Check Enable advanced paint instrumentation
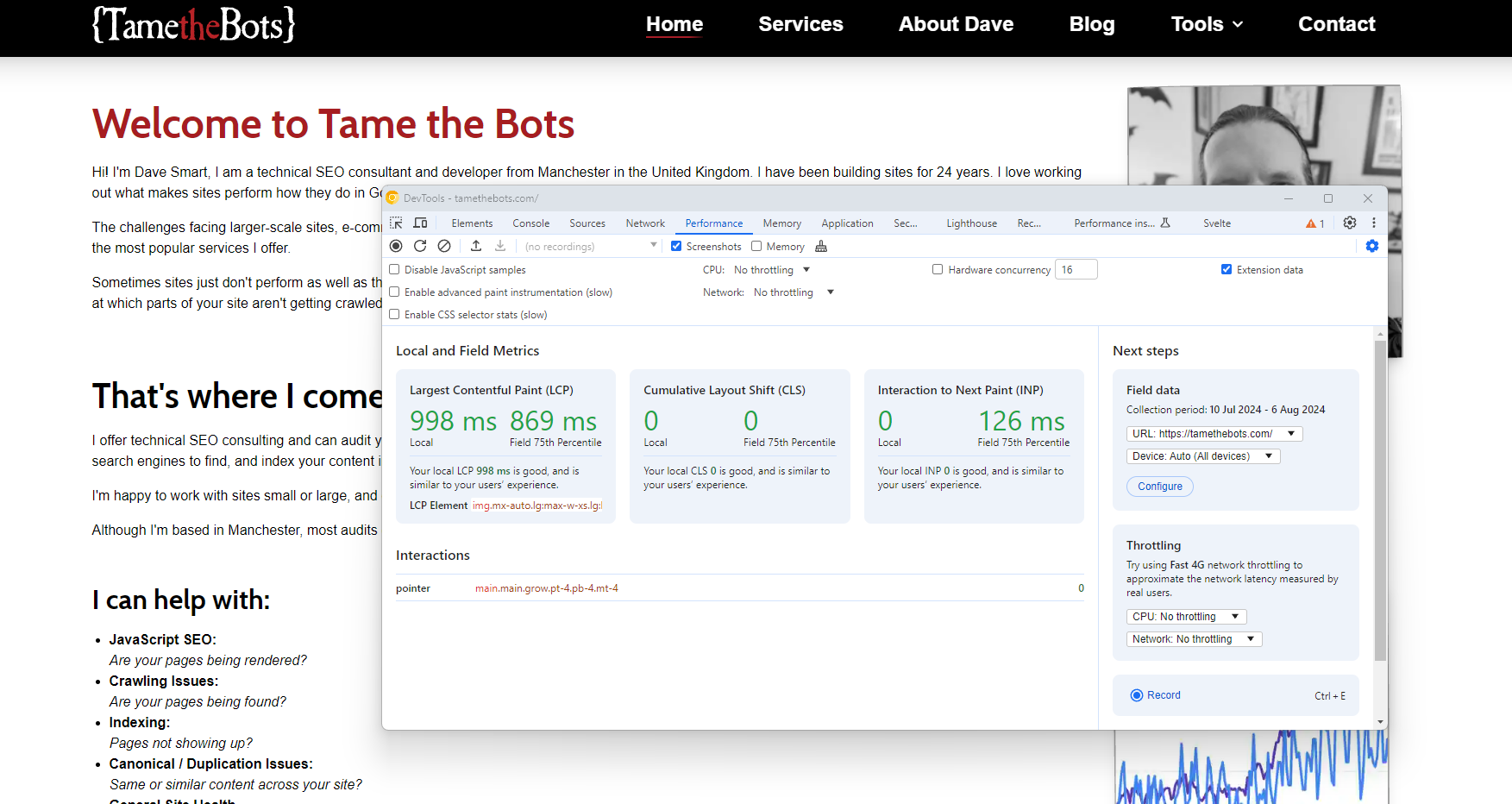Screen dimensions: 1512x804 394,292
